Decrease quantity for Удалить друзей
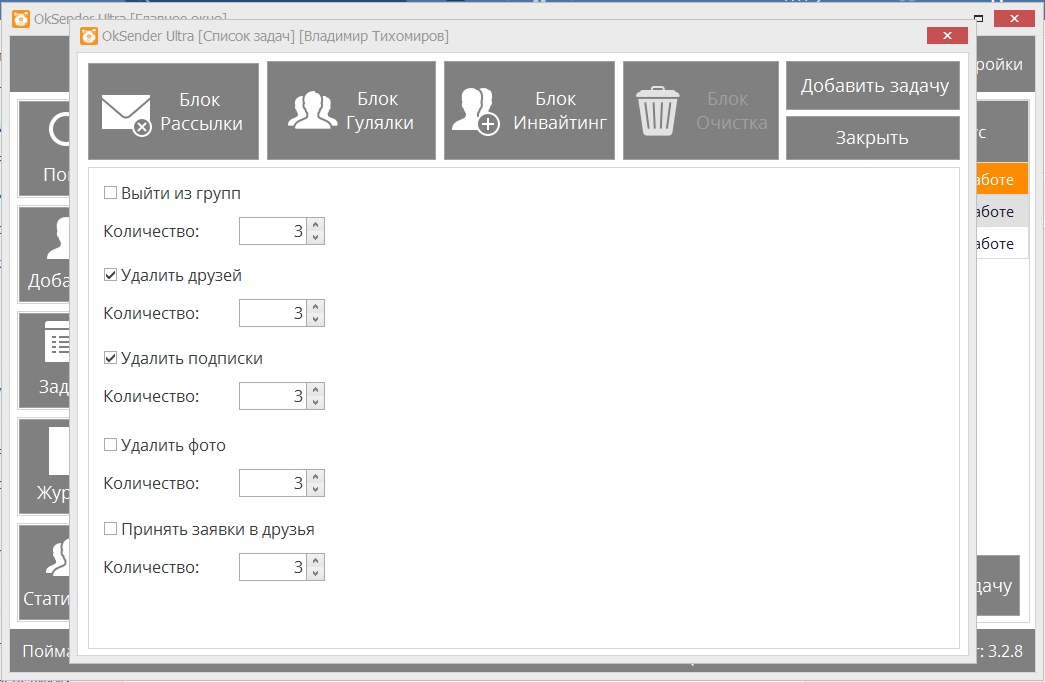Screen dimensions: 1045x682 (x=316, y=319)
